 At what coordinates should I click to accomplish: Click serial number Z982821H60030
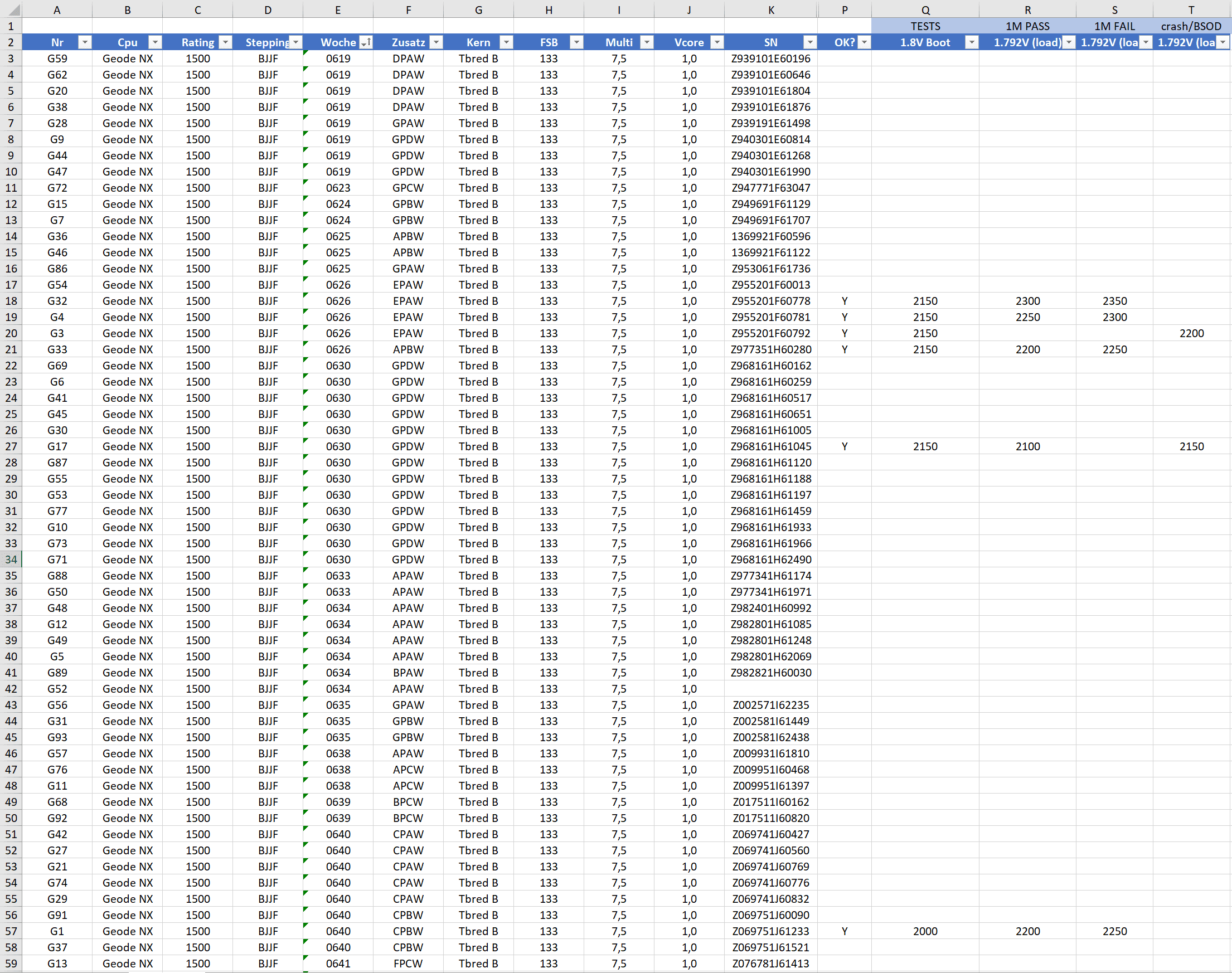[x=771, y=673]
